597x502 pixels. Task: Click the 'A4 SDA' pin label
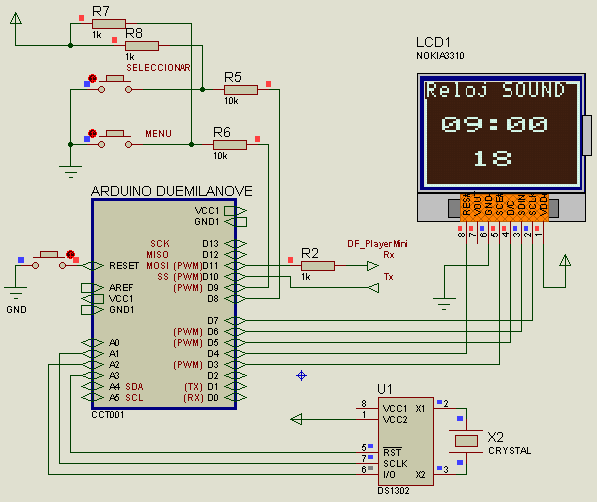pos(126,387)
